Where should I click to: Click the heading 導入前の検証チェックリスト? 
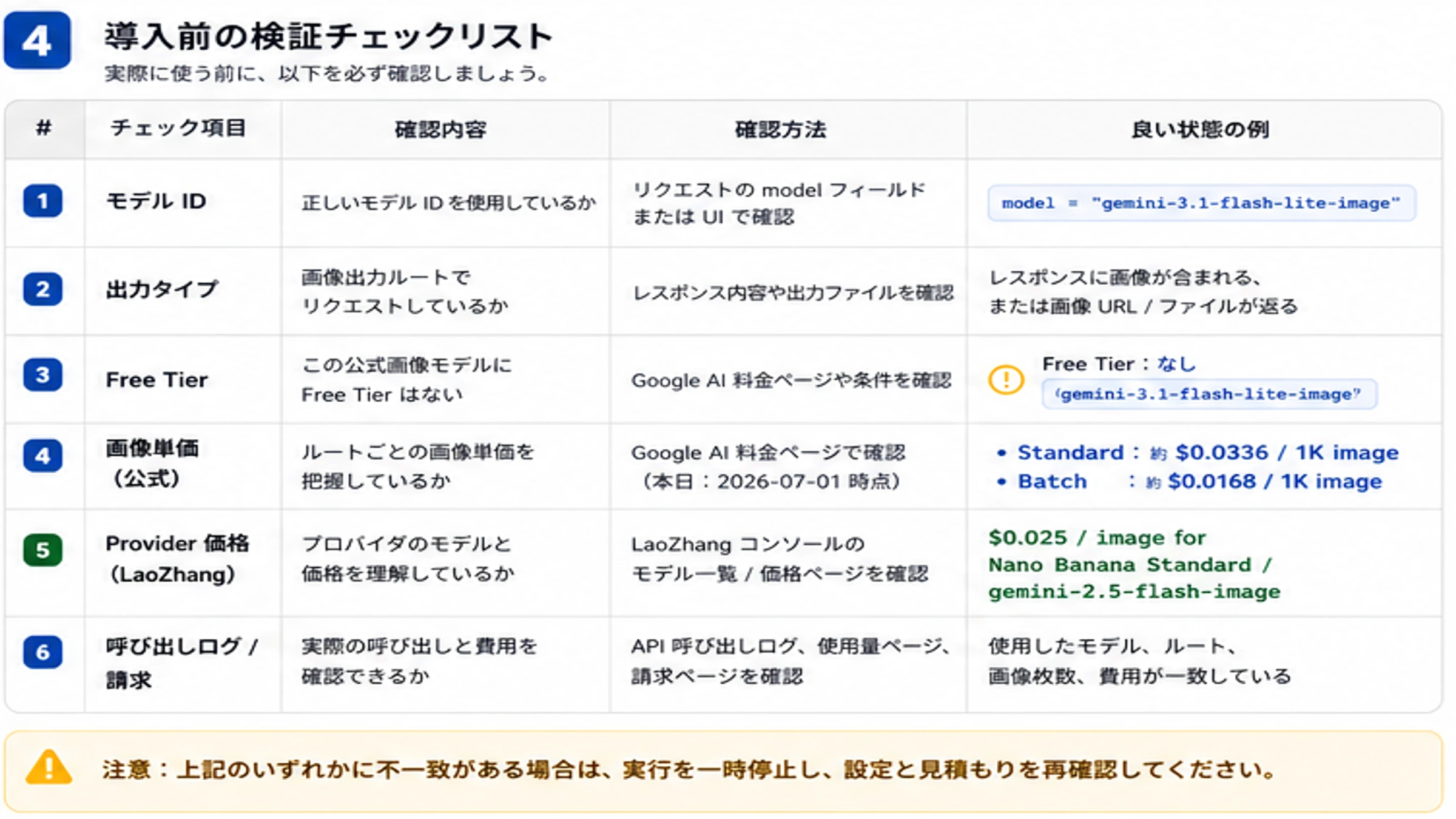tap(328, 36)
